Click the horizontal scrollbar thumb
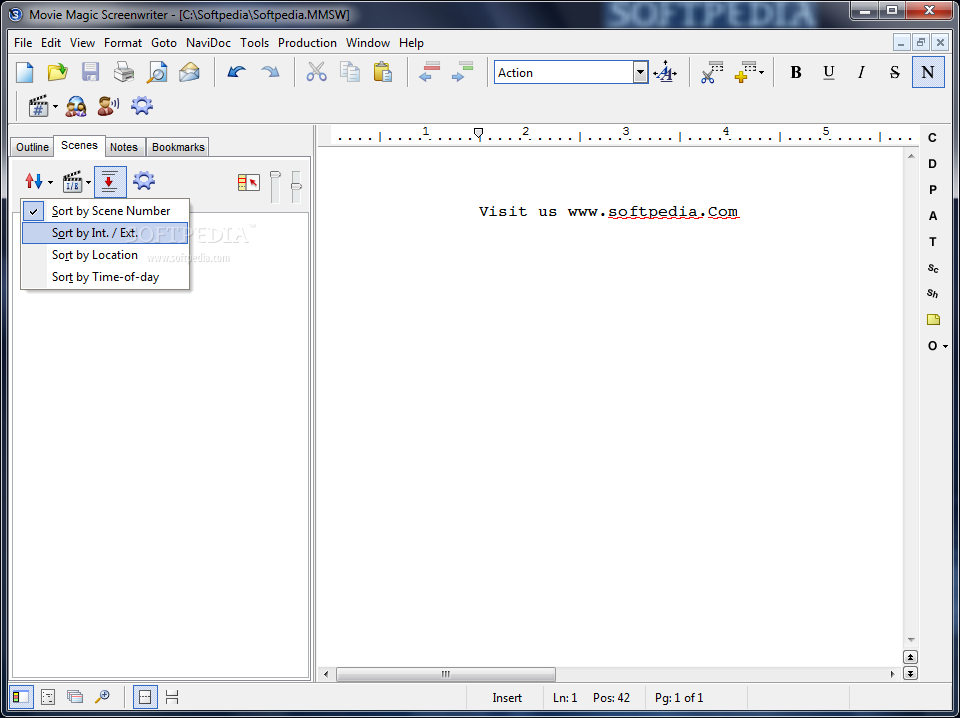The width and height of the screenshot is (960, 718). [446, 674]
